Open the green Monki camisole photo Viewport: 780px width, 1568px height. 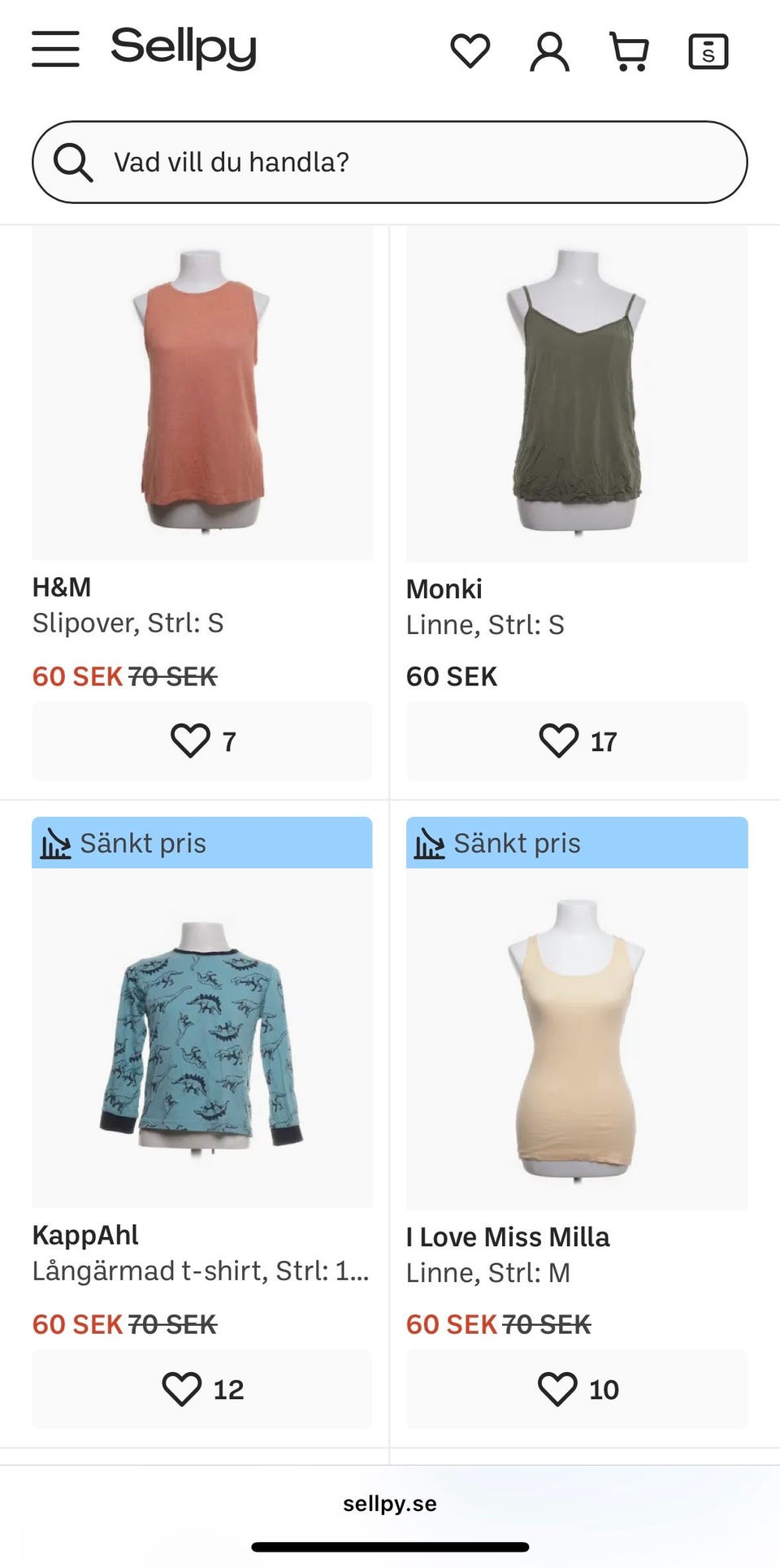[576, 392]
